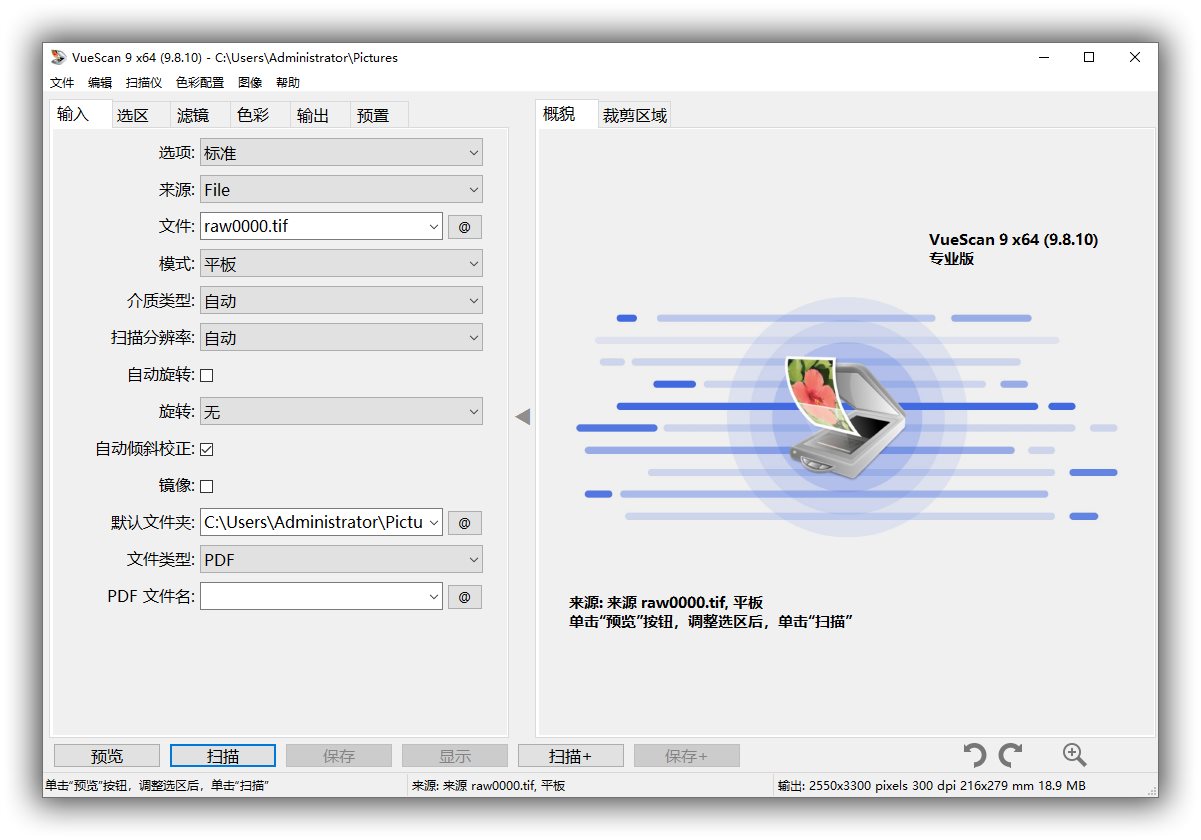Image resolution: width=1201 pixels, height=840 pixels.
Task: Select the 概貌 preview tab
Action: coord(567,114)
